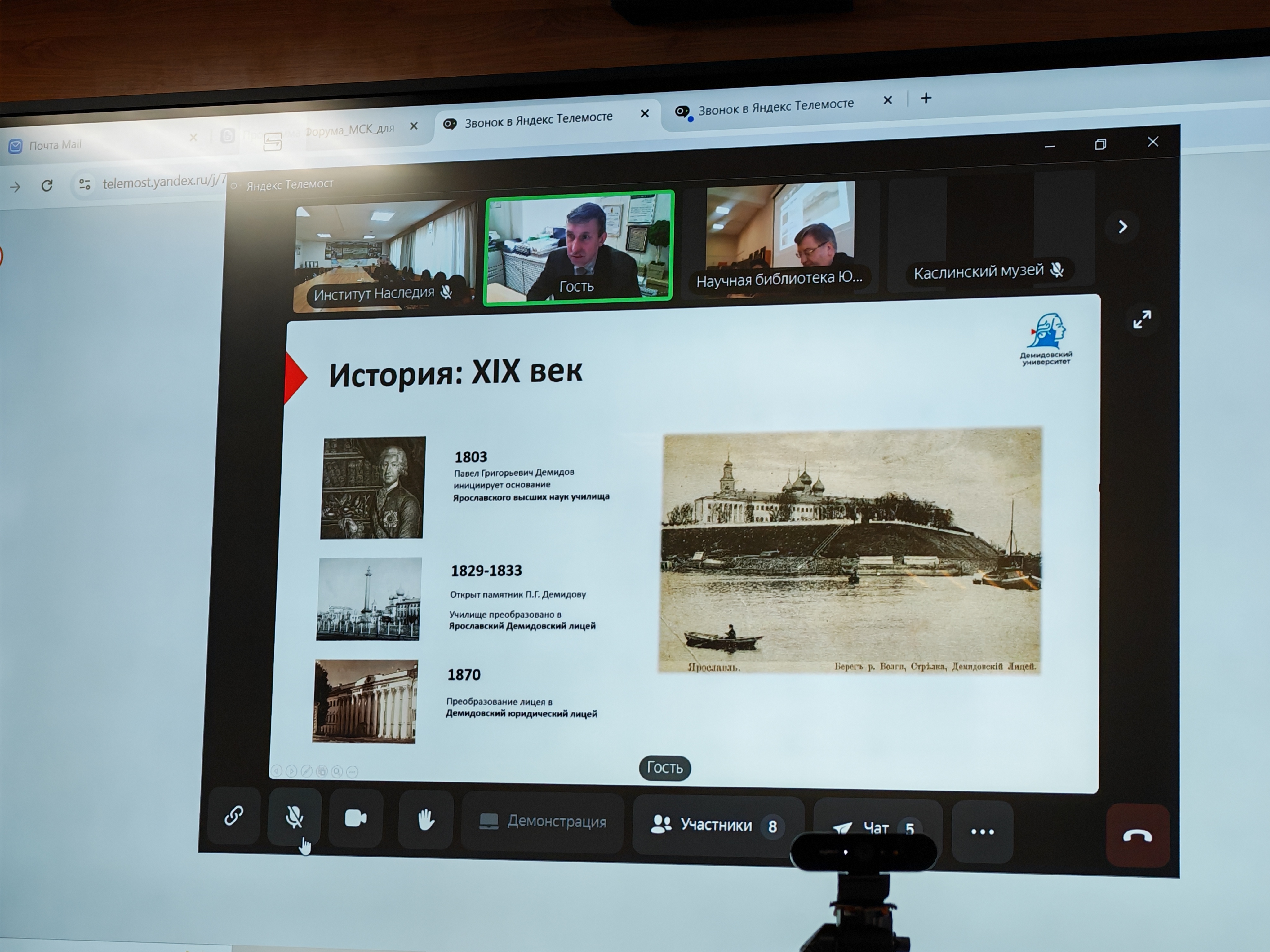Open the Чат panel

coord(877,829)
